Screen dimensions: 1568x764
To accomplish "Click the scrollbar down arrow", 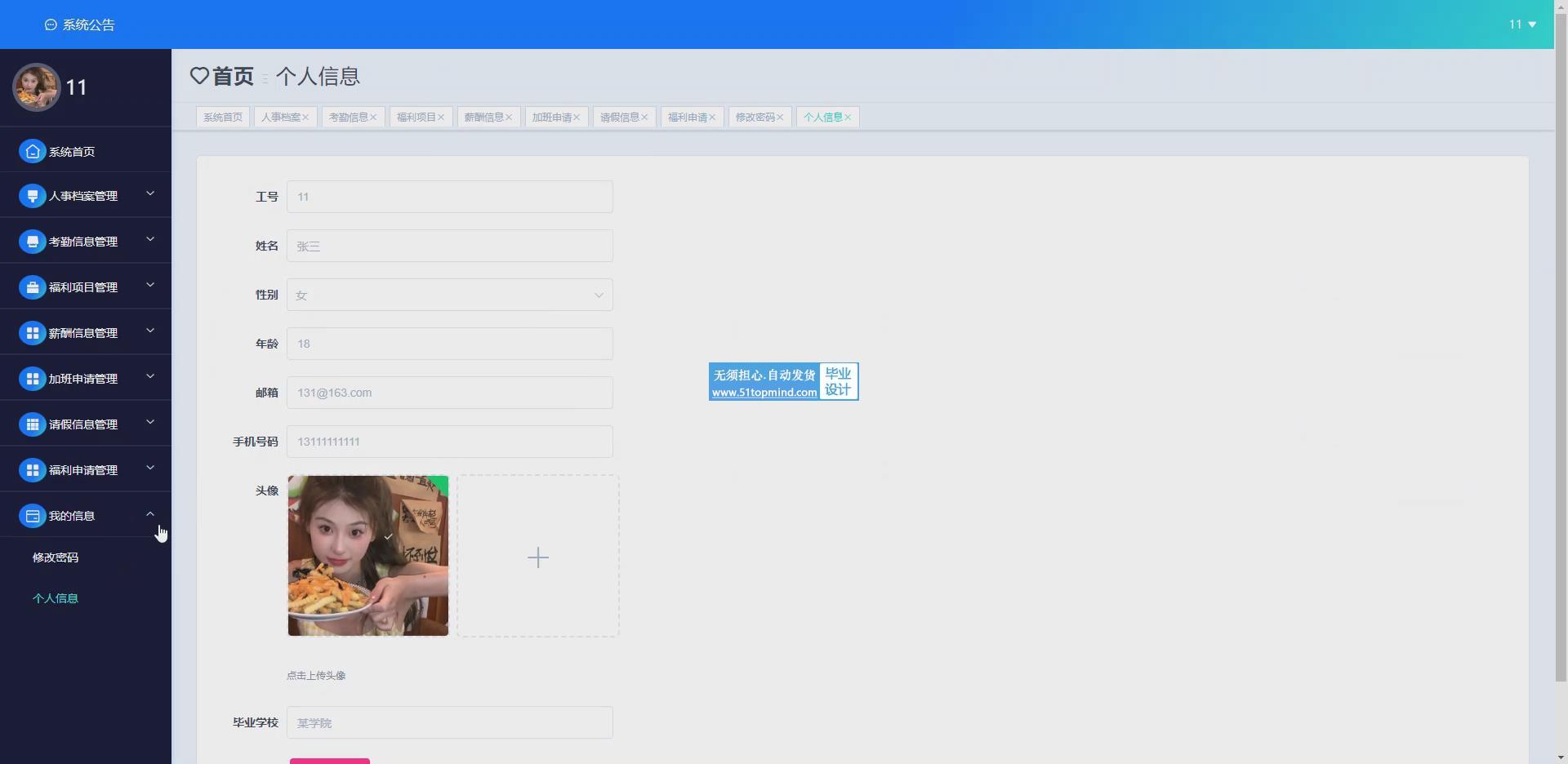I will click(1561, 757).
